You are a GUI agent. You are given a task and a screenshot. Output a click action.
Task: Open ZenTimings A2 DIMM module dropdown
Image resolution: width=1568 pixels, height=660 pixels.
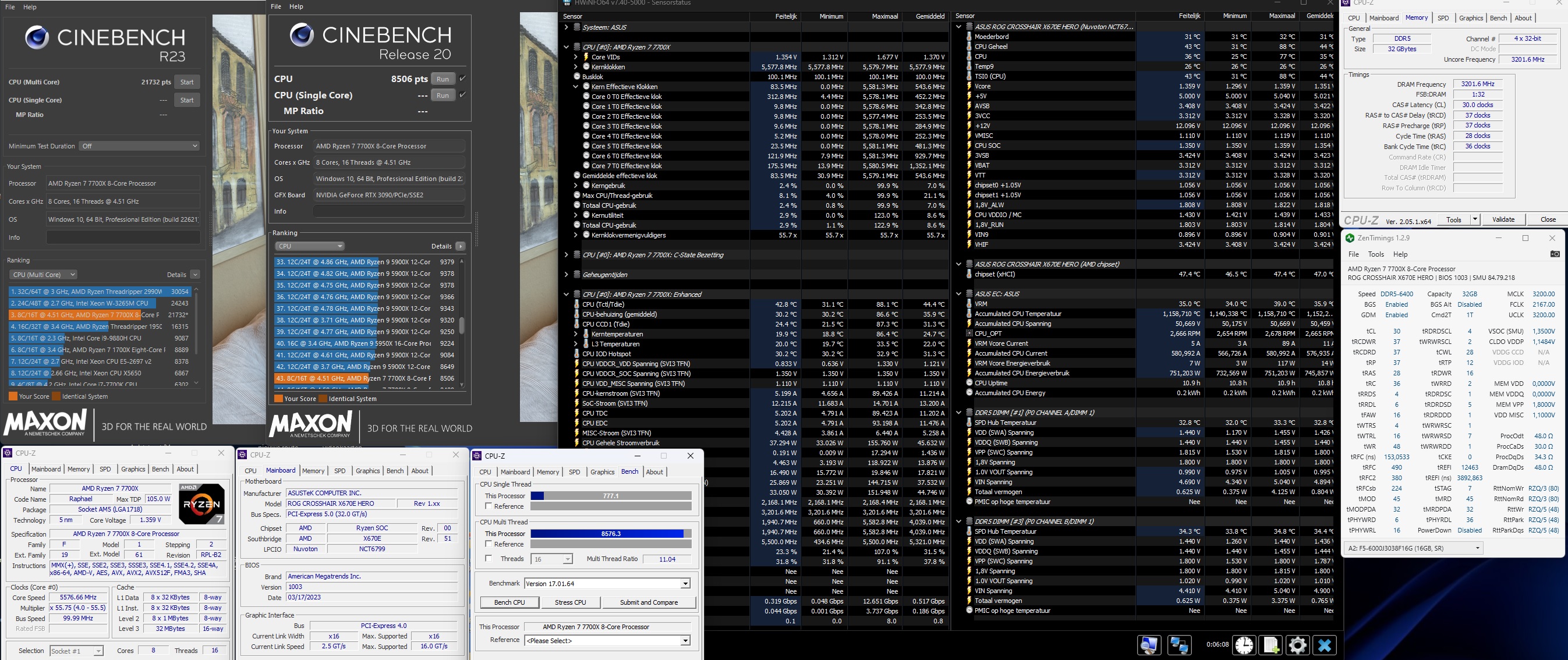[x=1413, y=548]
